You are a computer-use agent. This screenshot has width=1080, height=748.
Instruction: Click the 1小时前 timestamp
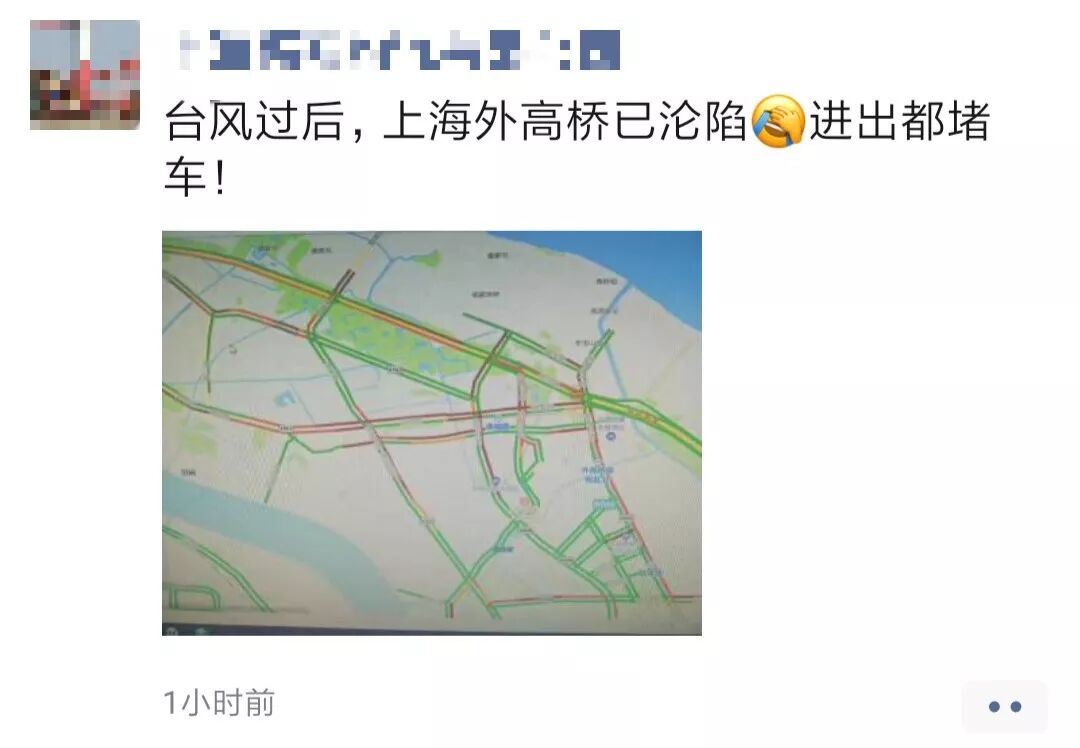[x=219, y=703]
